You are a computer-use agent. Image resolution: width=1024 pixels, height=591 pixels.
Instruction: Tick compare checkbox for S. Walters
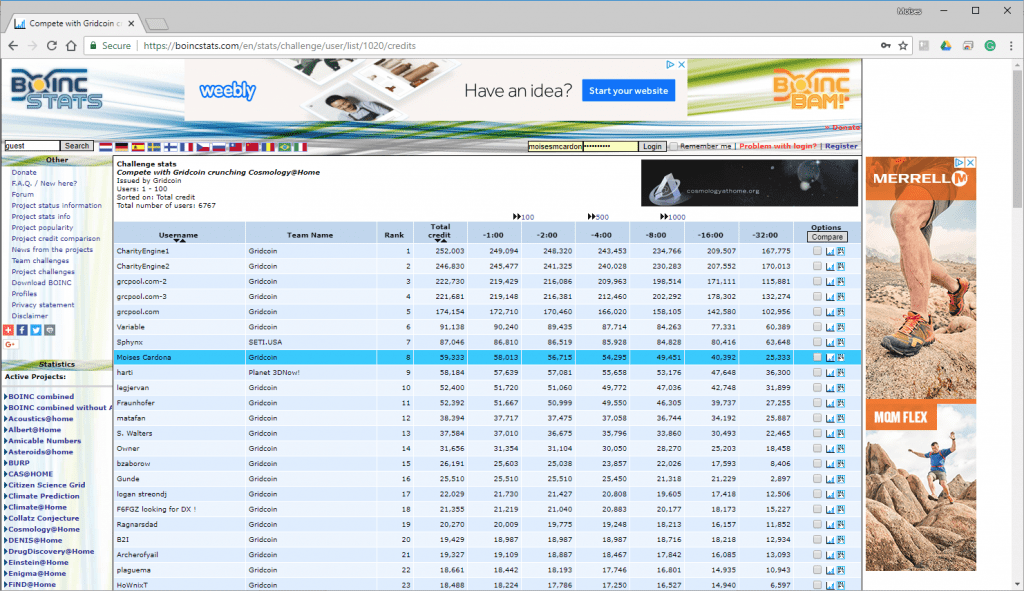pos(817,433)
